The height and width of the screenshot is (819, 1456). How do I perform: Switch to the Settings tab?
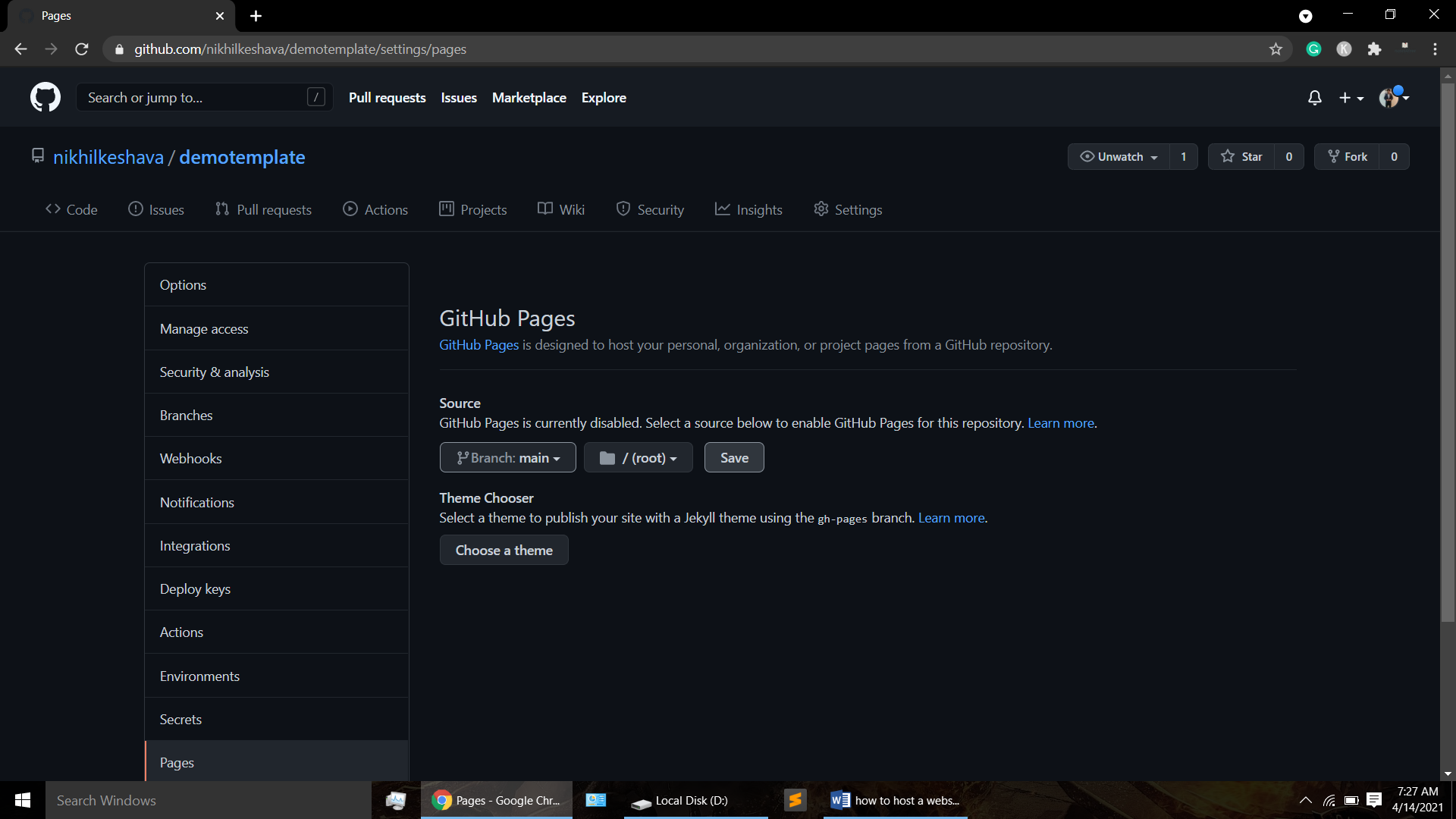[848, 209]
